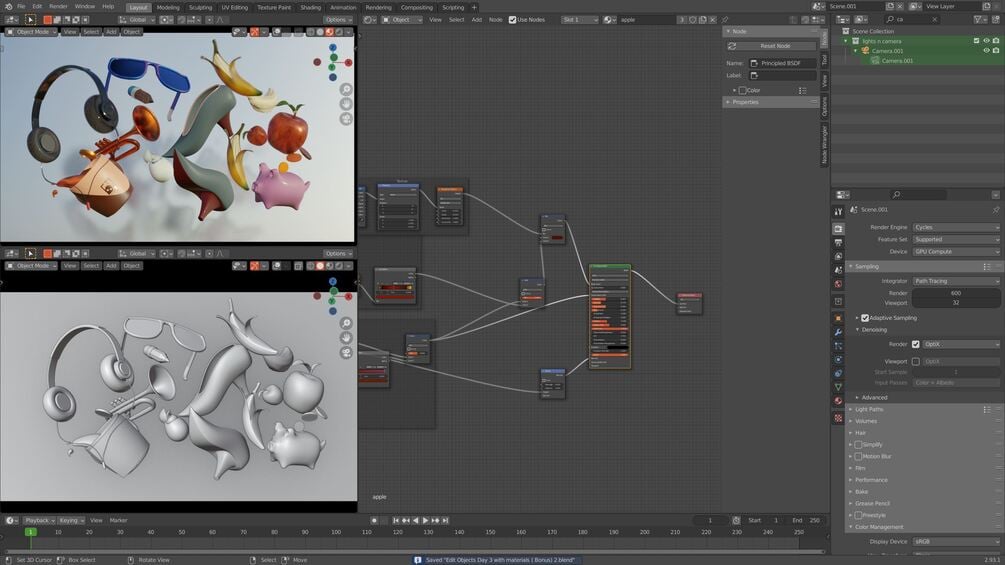Open the Object properties orange square icon
The width and height of the screenshot is (1005, 565).
(838, 318)
